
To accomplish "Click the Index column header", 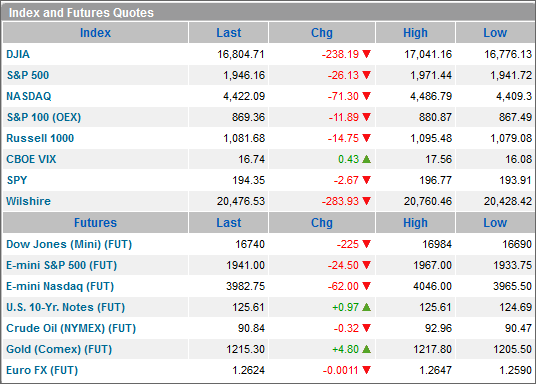I will [95, 33].
